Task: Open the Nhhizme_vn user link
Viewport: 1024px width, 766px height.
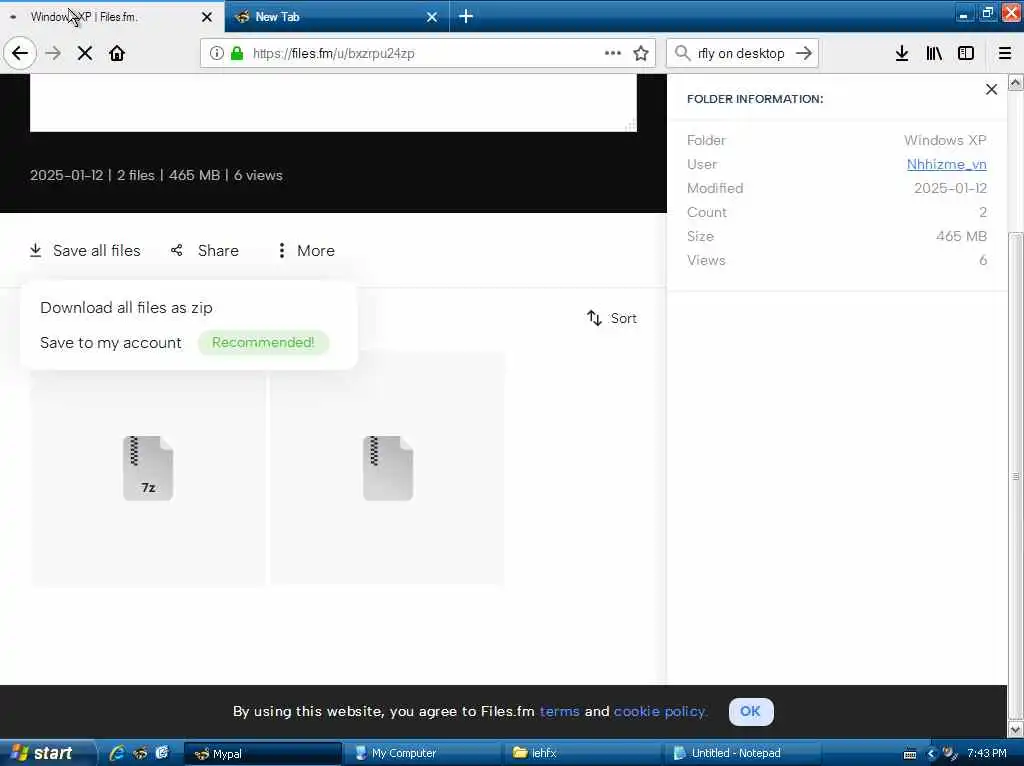Action: (946, 165)
